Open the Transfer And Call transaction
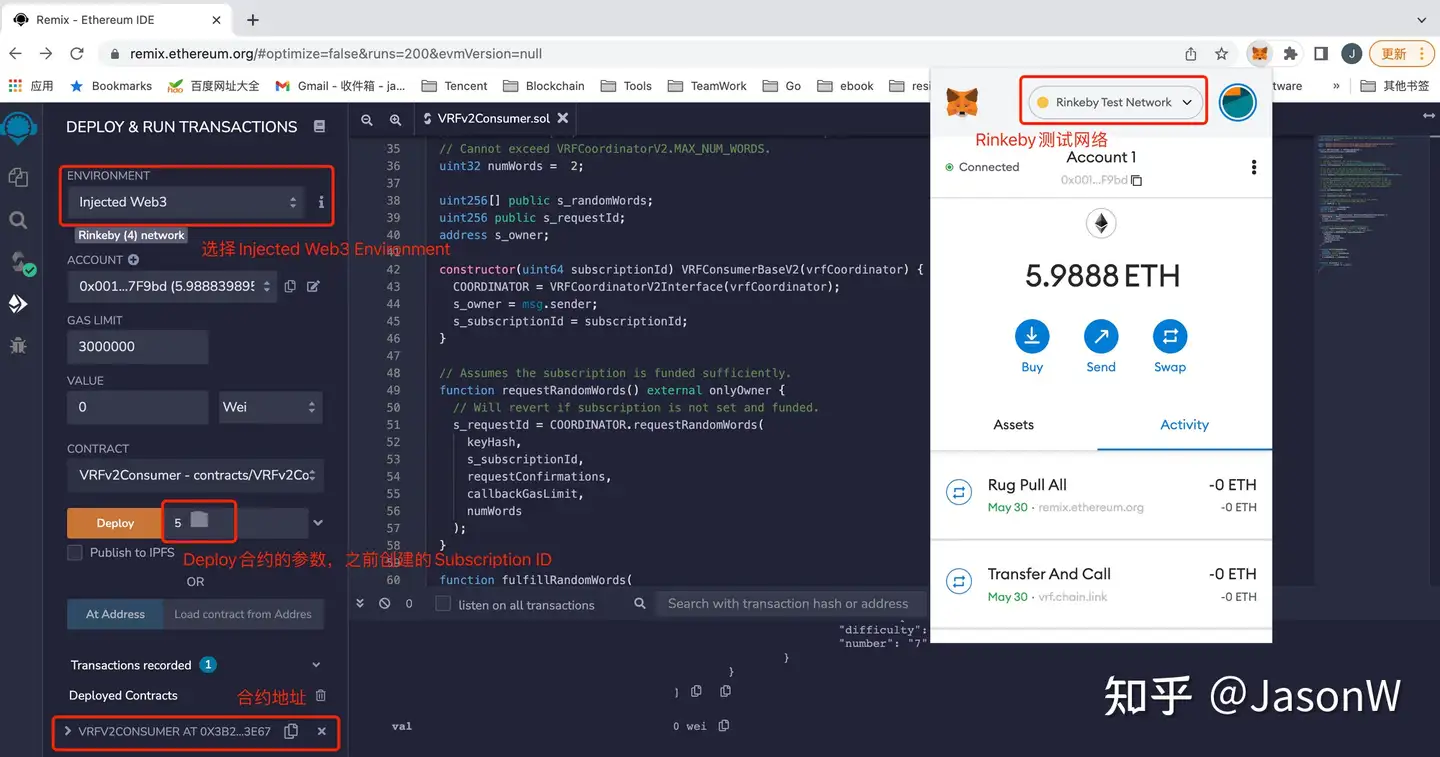The height and width of the screenshot is (757, 1440). click(x=1101, y=584)
